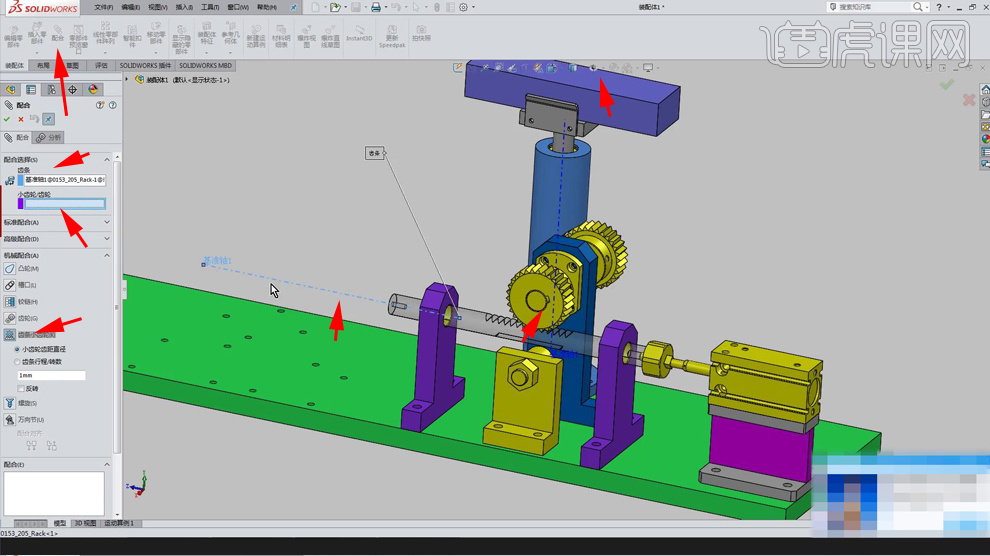Expand the Standard Mates (标准配合) section

[107, 222]
